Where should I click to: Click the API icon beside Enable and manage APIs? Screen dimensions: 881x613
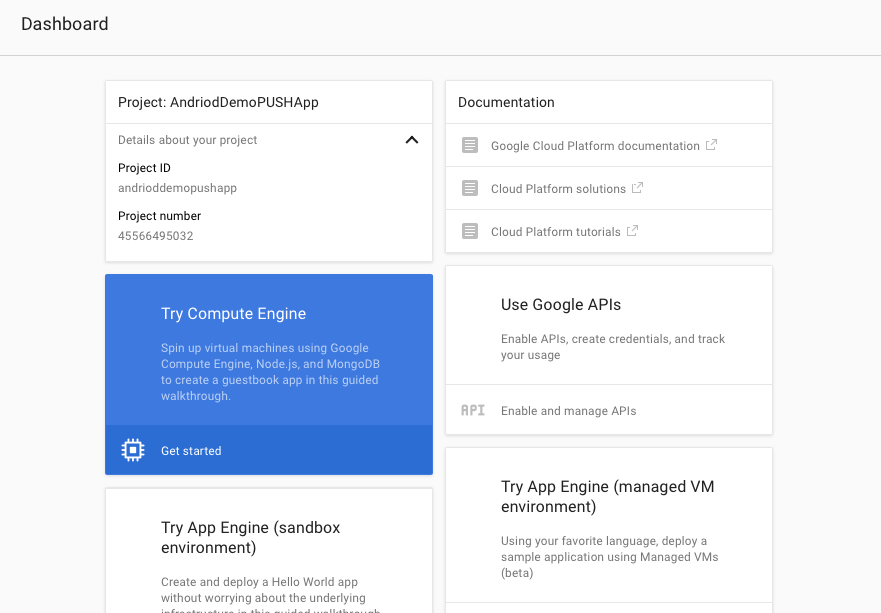(472, 410)
